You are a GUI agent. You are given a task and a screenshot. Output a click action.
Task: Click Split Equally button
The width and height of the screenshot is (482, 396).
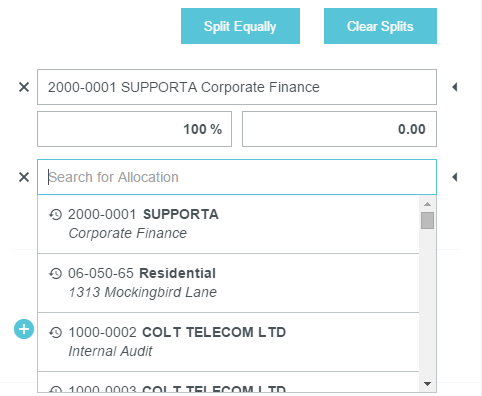(240, 26)
